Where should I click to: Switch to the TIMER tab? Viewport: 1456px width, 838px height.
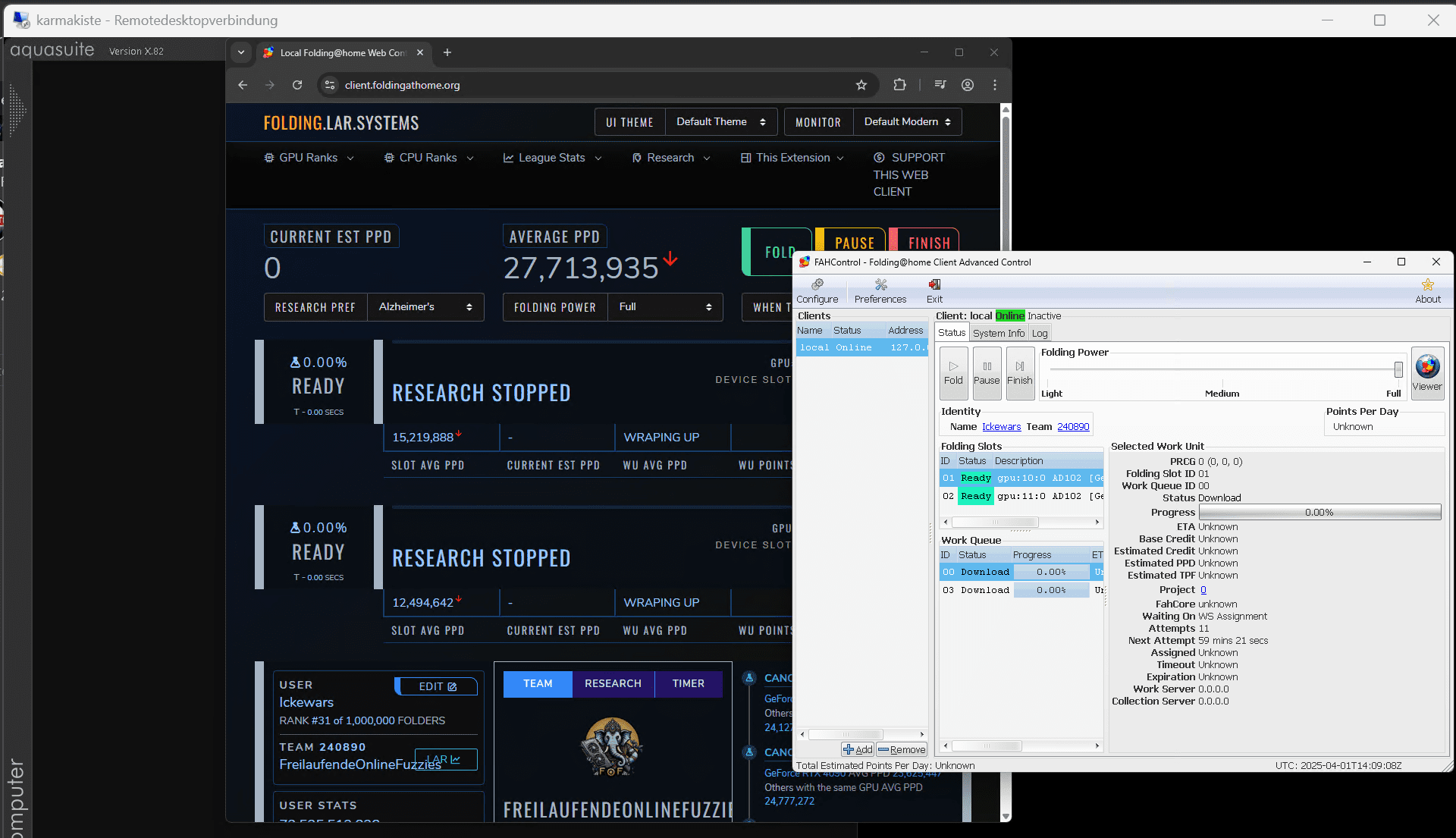coord(688,683)
